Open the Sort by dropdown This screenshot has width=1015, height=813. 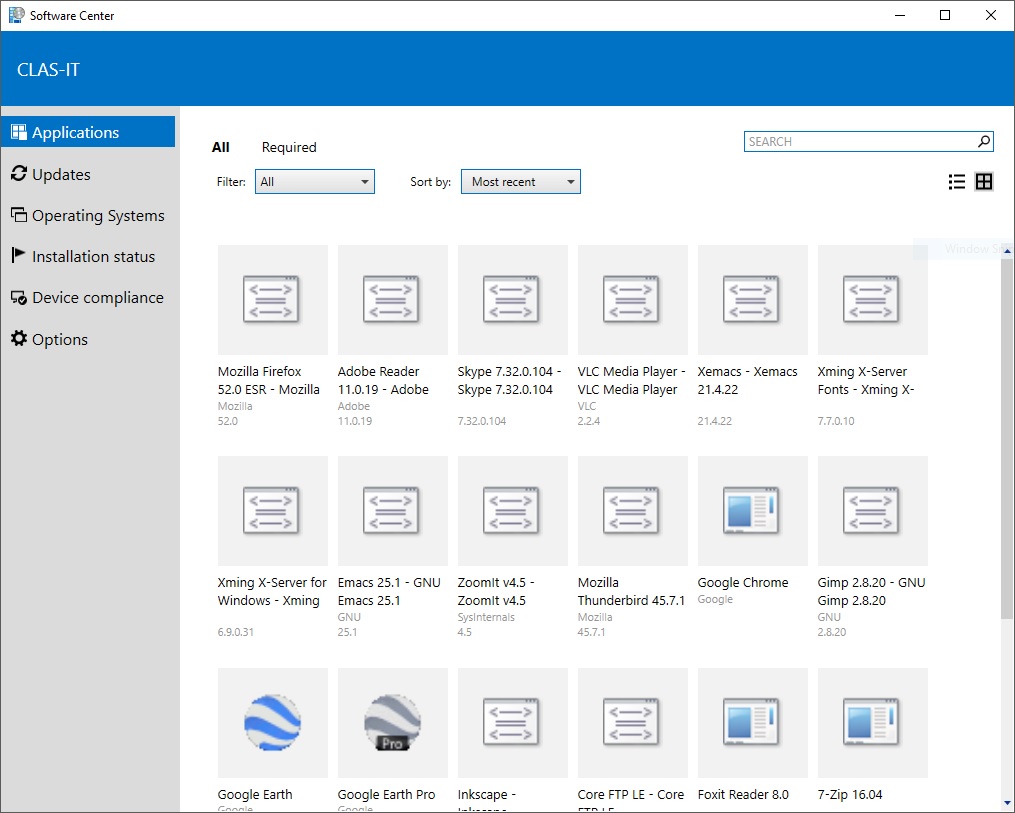coord(520,181)
